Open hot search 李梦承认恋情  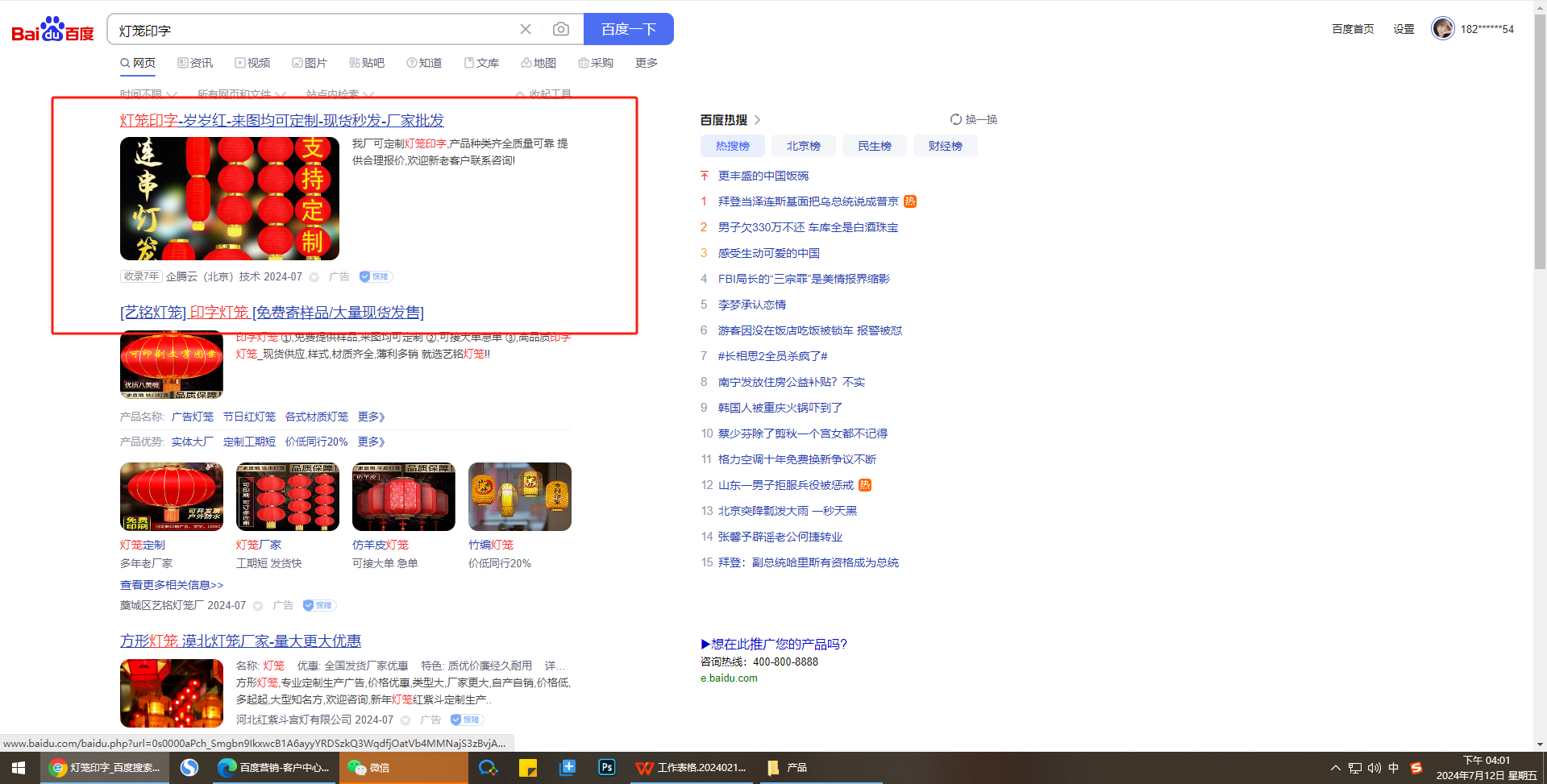752,305
